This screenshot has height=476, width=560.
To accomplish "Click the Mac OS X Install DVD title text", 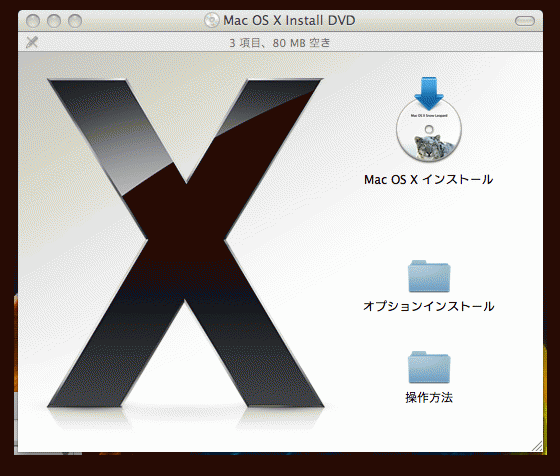I will pos(289,20).
